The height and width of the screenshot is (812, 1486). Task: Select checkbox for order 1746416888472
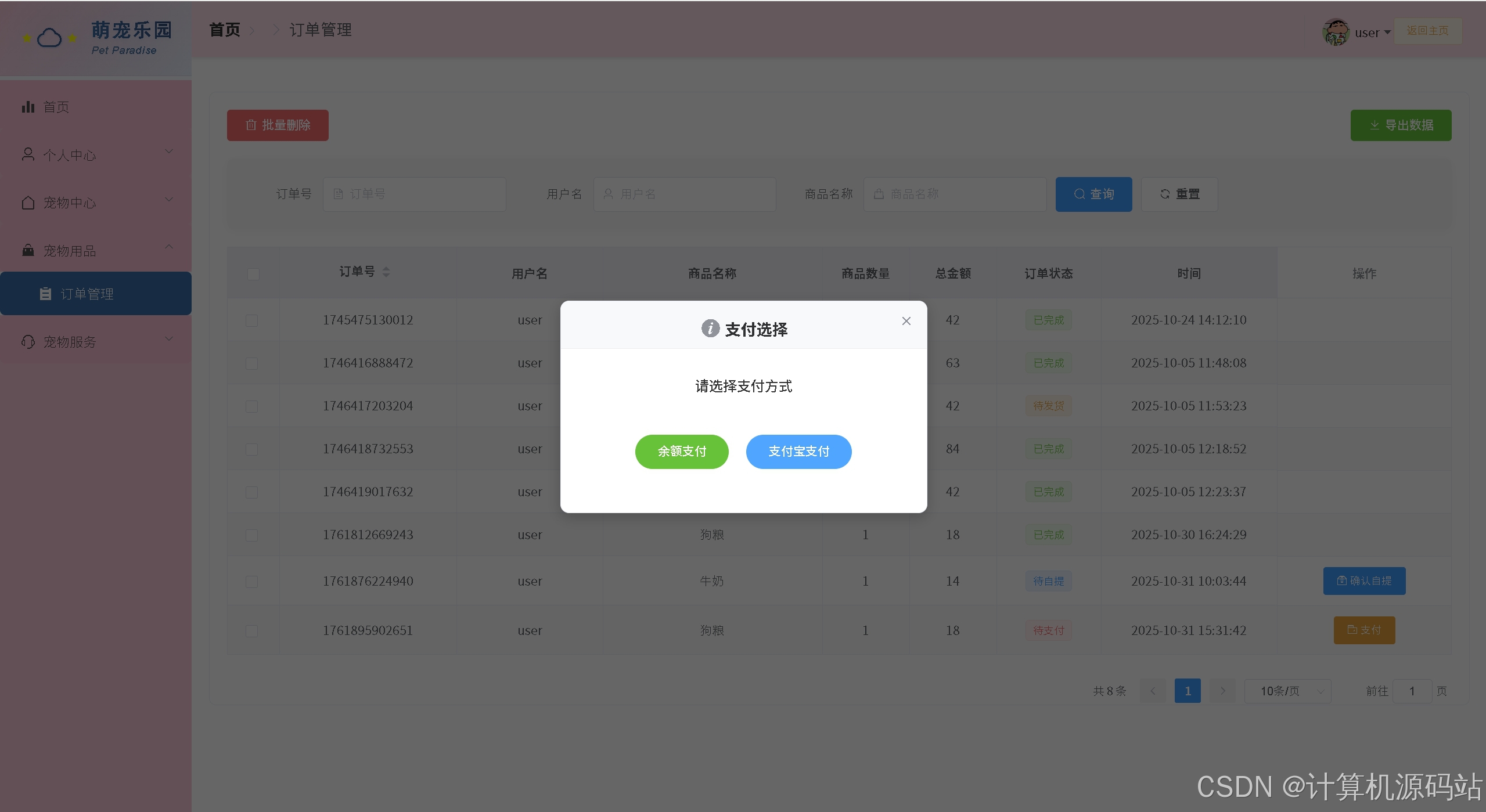point(251,363)
